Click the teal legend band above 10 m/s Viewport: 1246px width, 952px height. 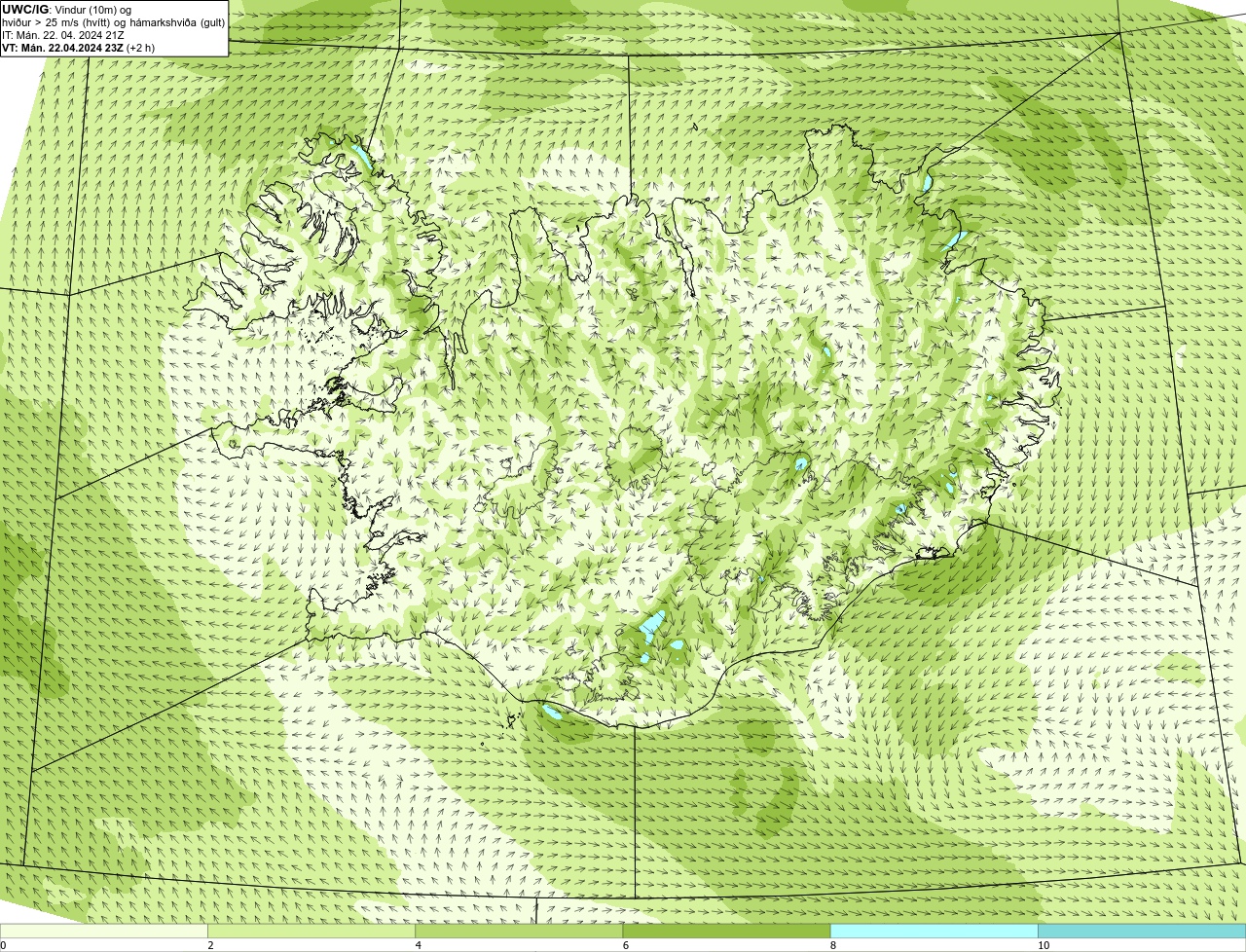pyautogui.click(x=1142, y=931)
